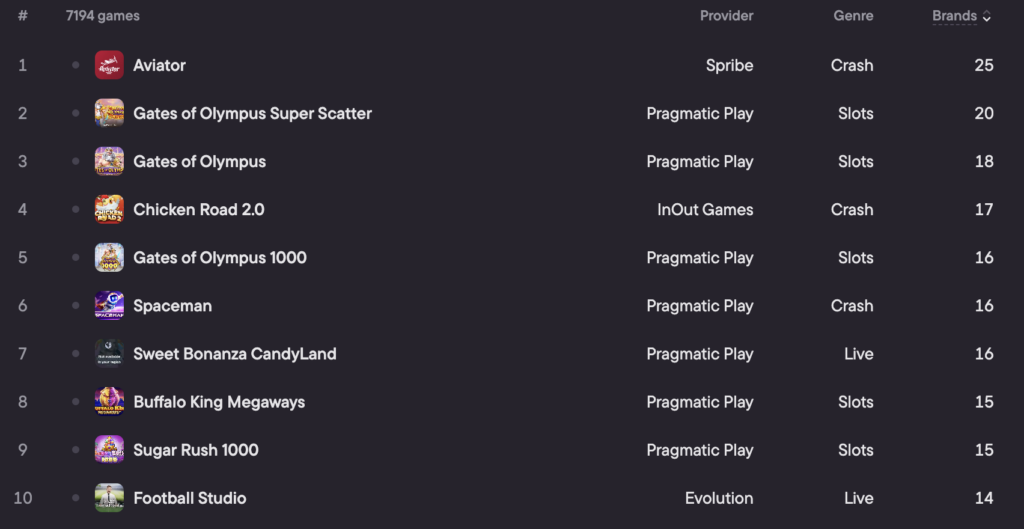
Task: Select the Football Studio game thumbnail
Action: point(109,498)
